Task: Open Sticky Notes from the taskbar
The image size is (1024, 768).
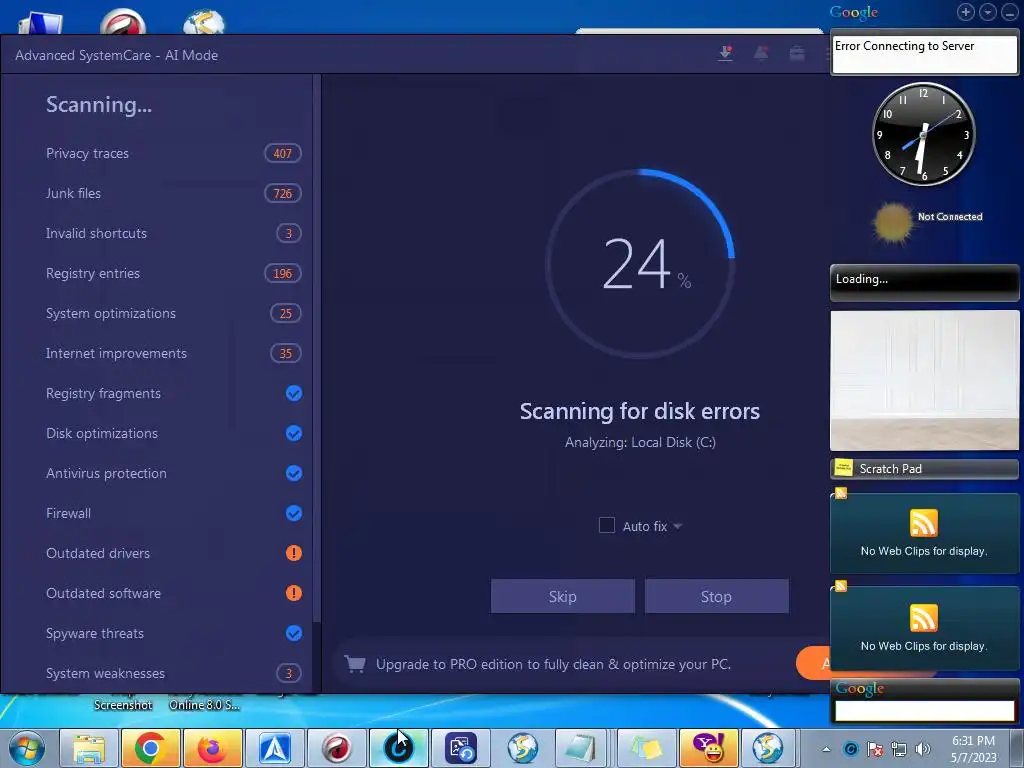Action: [646, 748]
